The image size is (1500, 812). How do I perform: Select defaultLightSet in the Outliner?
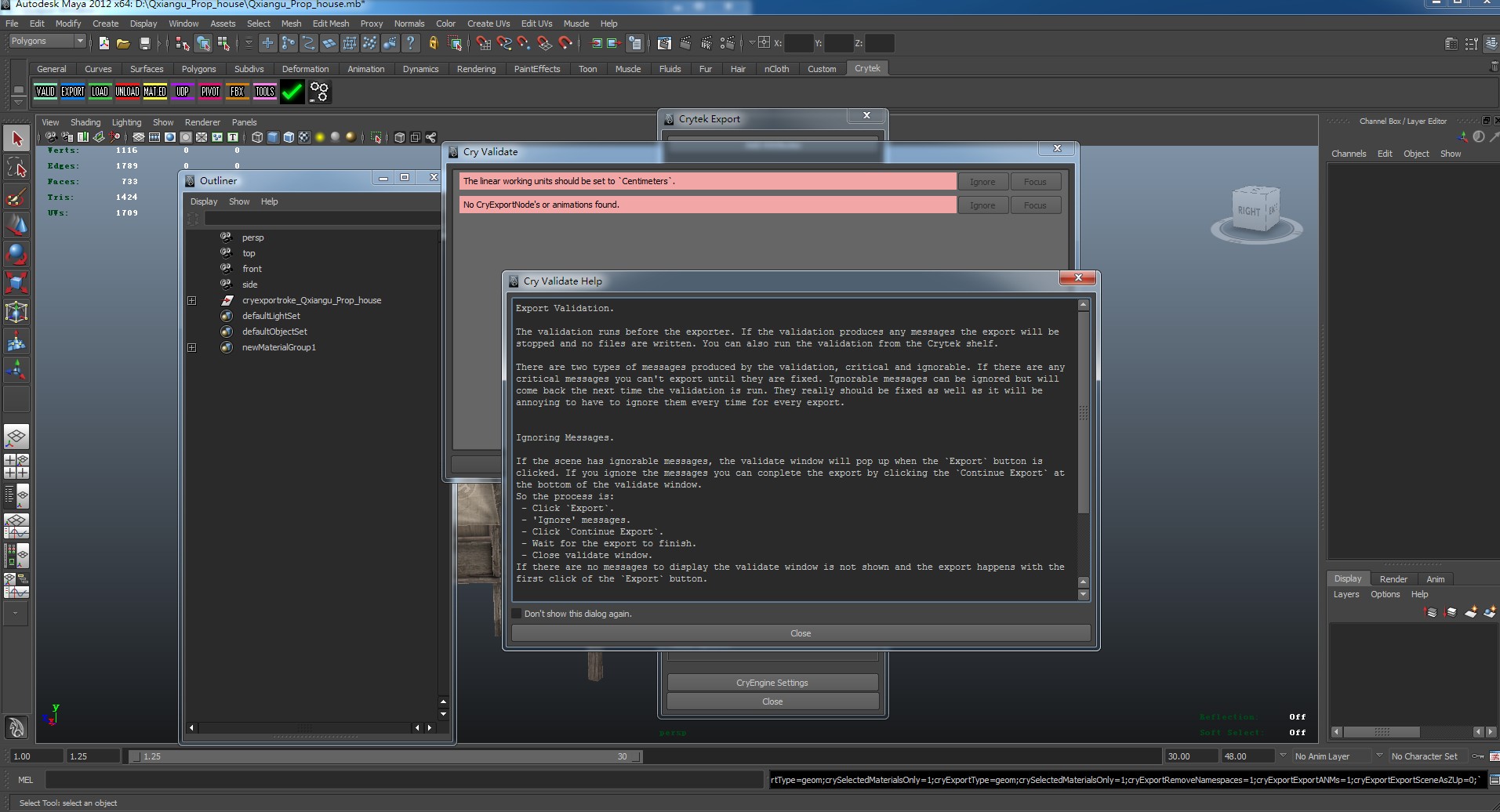coord(271,316)
